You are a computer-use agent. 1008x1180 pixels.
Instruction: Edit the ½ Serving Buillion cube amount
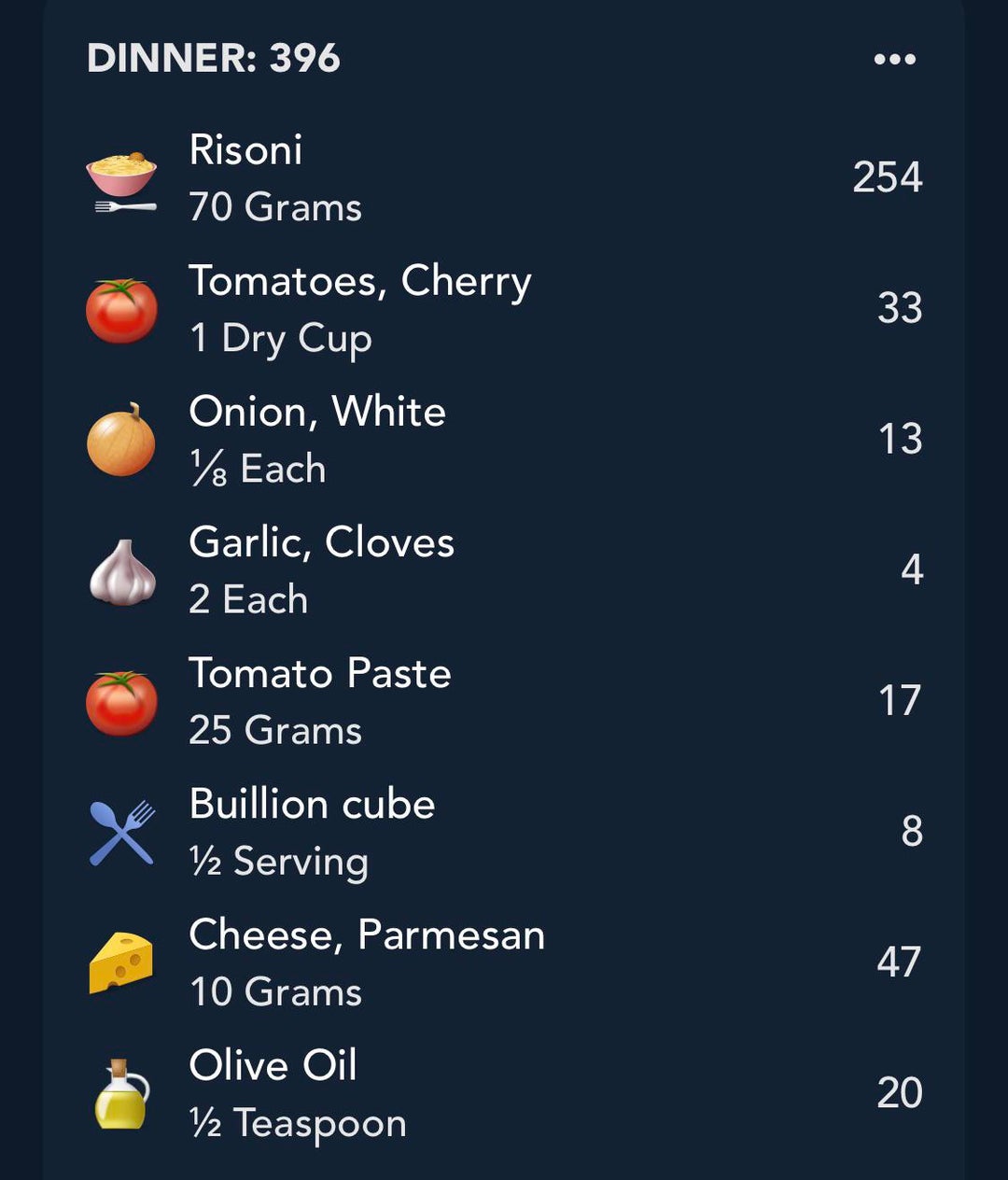point(278,862)
